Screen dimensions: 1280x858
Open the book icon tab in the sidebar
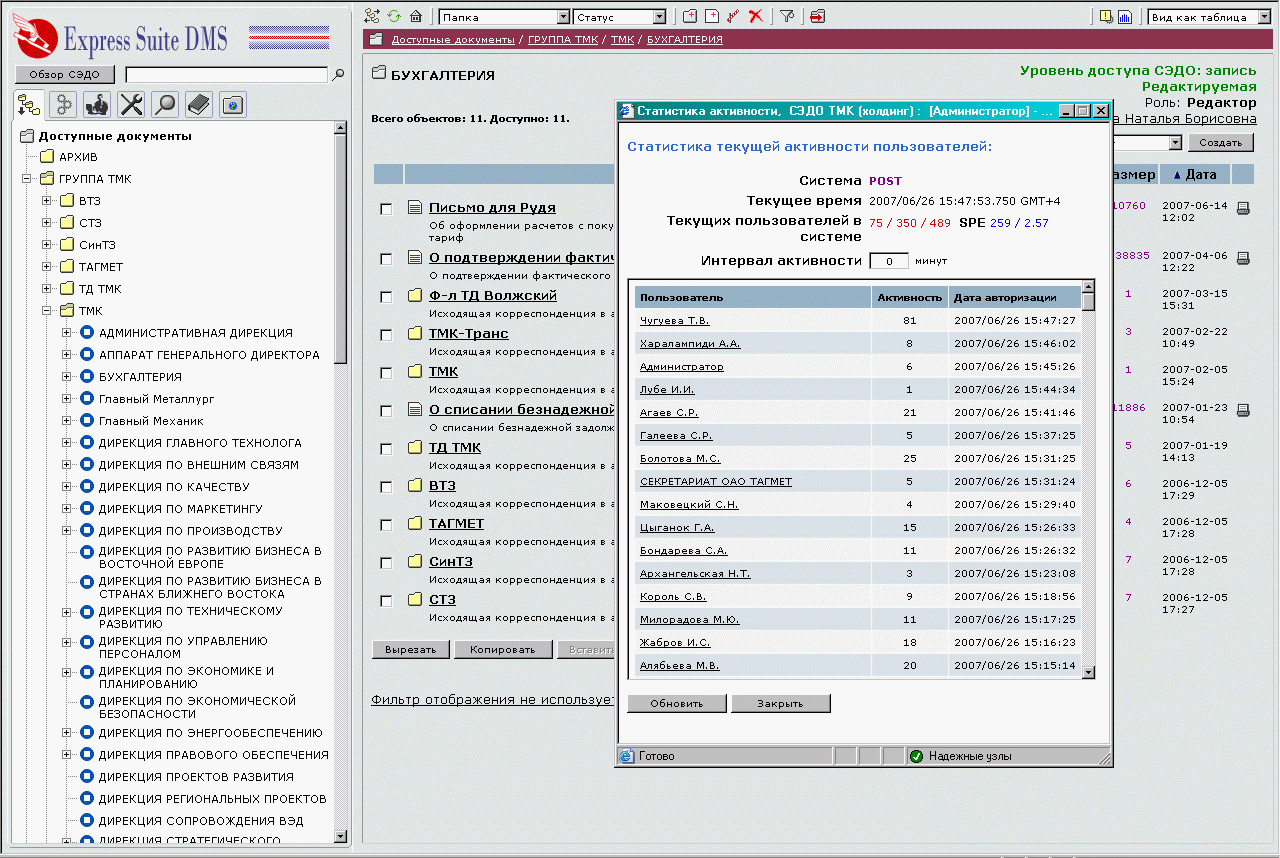(x=199, y=104)
